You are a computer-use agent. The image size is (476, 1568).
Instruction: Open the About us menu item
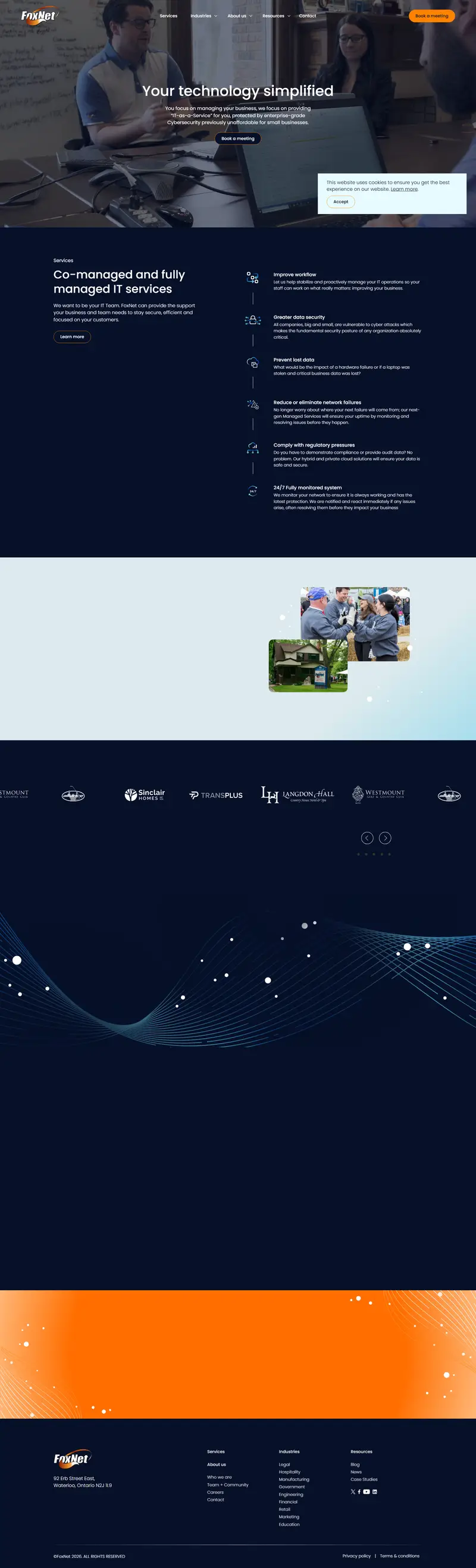tap(236, 16)
